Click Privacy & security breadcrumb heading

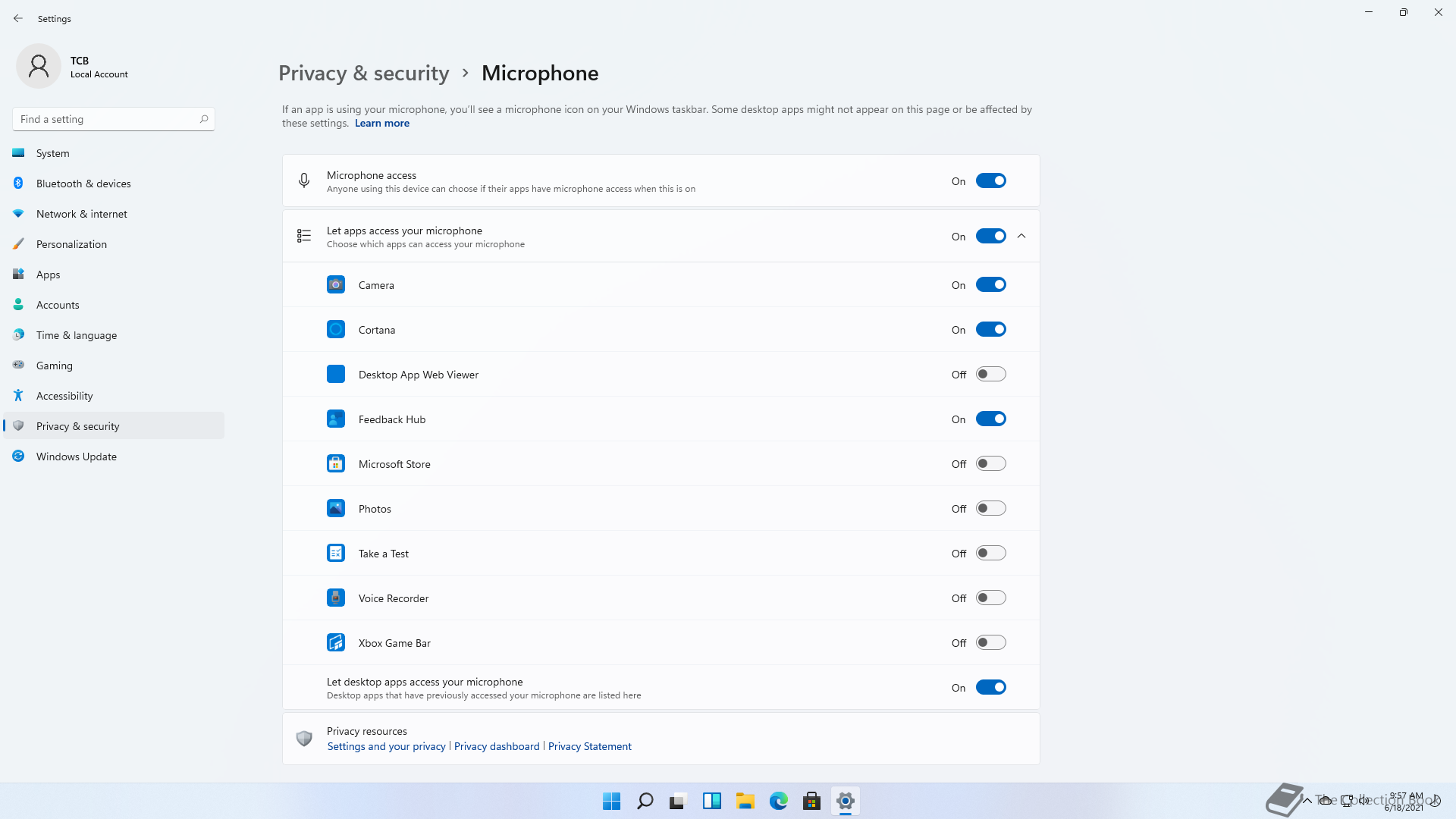[364, 73]
